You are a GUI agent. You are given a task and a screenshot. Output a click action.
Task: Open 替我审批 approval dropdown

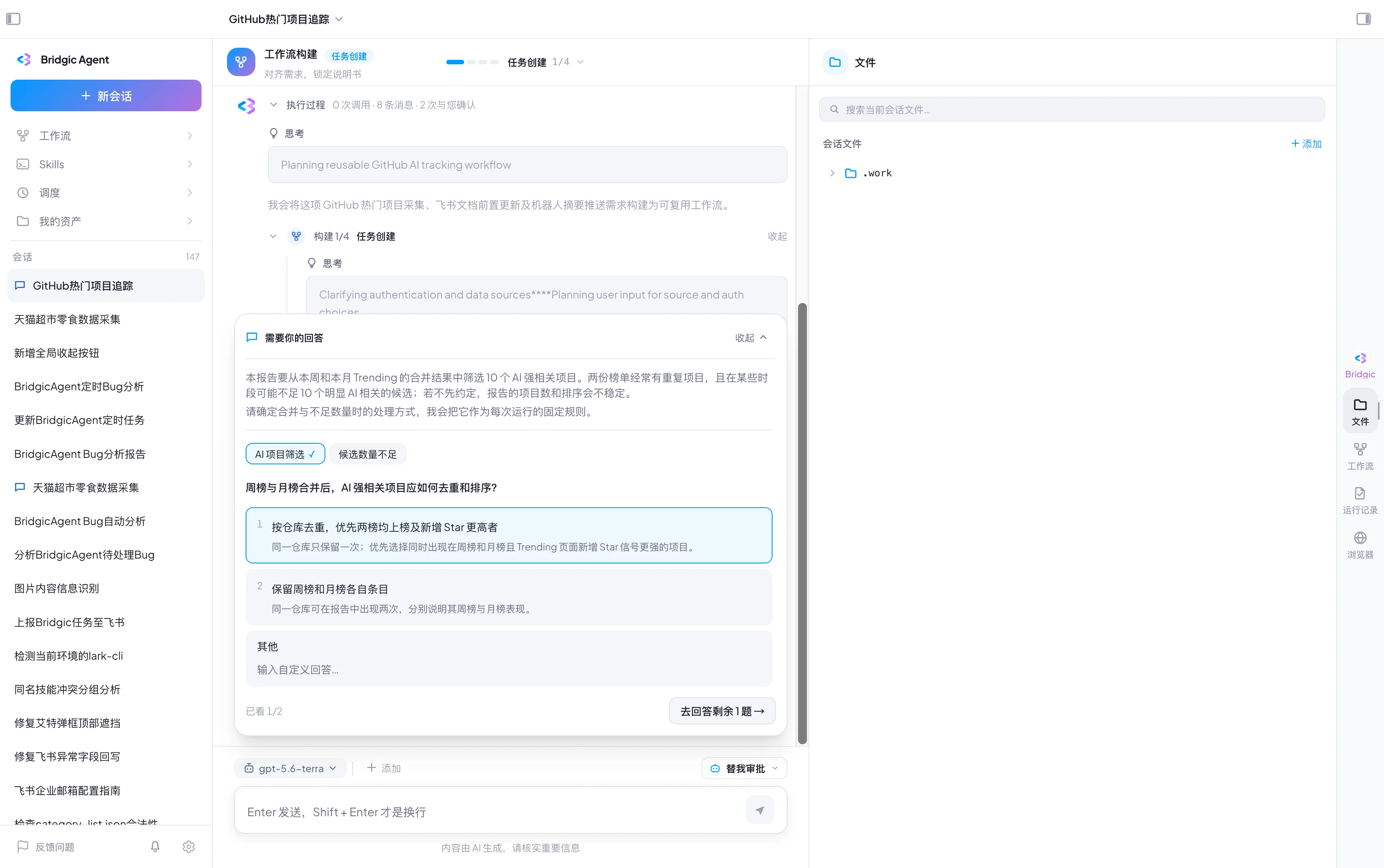point(744,768)
